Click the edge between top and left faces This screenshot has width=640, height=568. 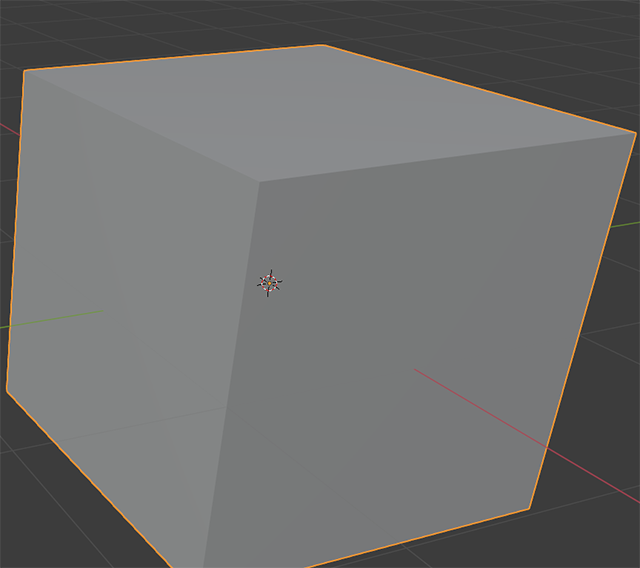140,125
